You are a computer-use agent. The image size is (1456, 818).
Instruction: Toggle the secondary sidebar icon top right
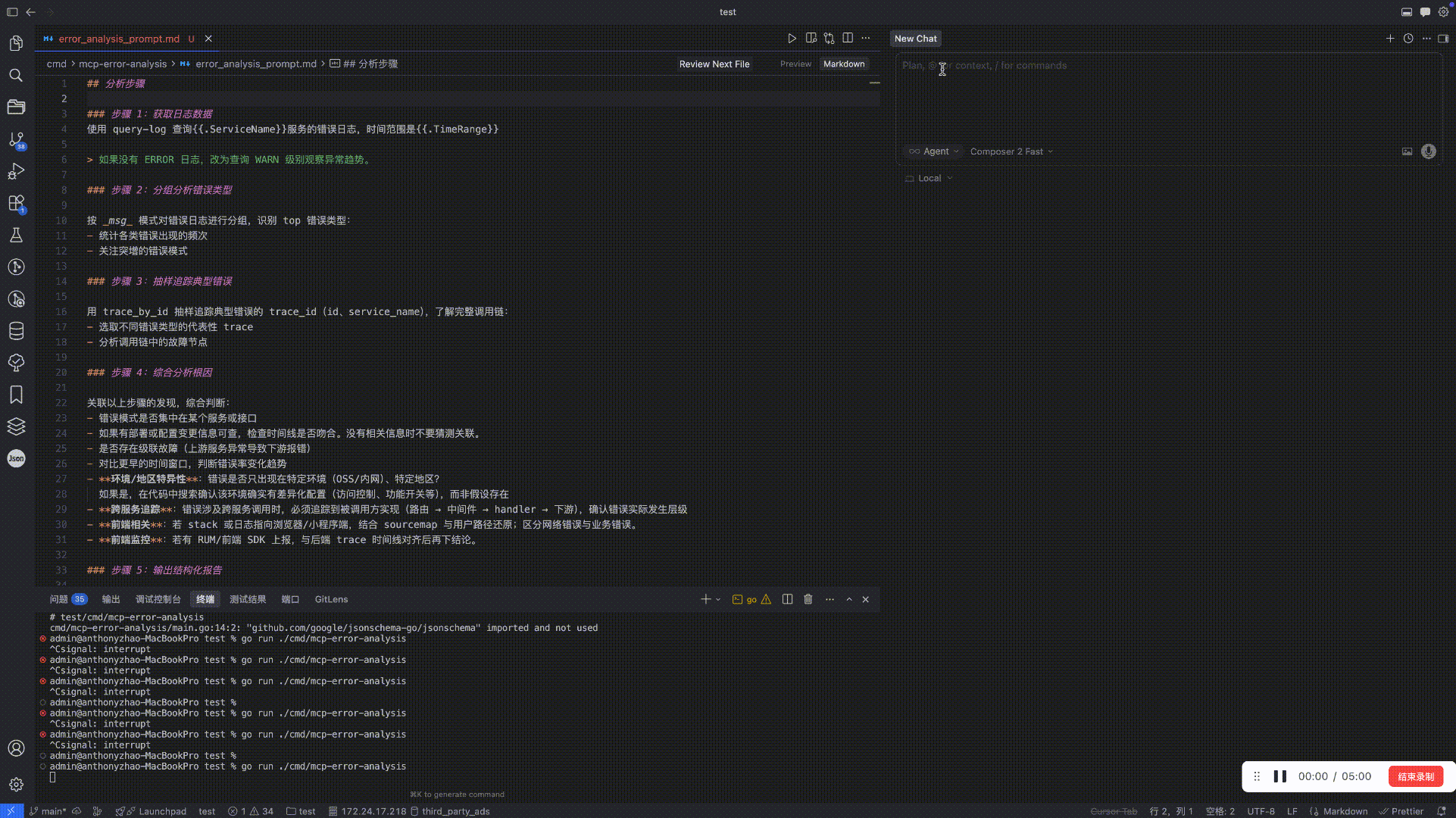pos(1443,39)
